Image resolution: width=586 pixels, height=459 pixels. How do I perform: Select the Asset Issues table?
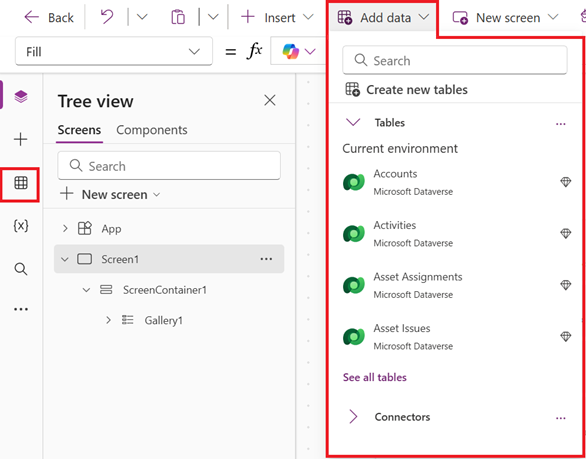455,337
